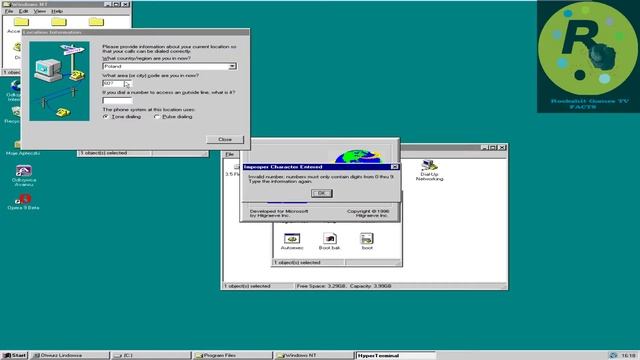640x360 pixels.
Task: Maximize the Windows NT folder window
Action: pyautogui.click(x=116, y=4)
